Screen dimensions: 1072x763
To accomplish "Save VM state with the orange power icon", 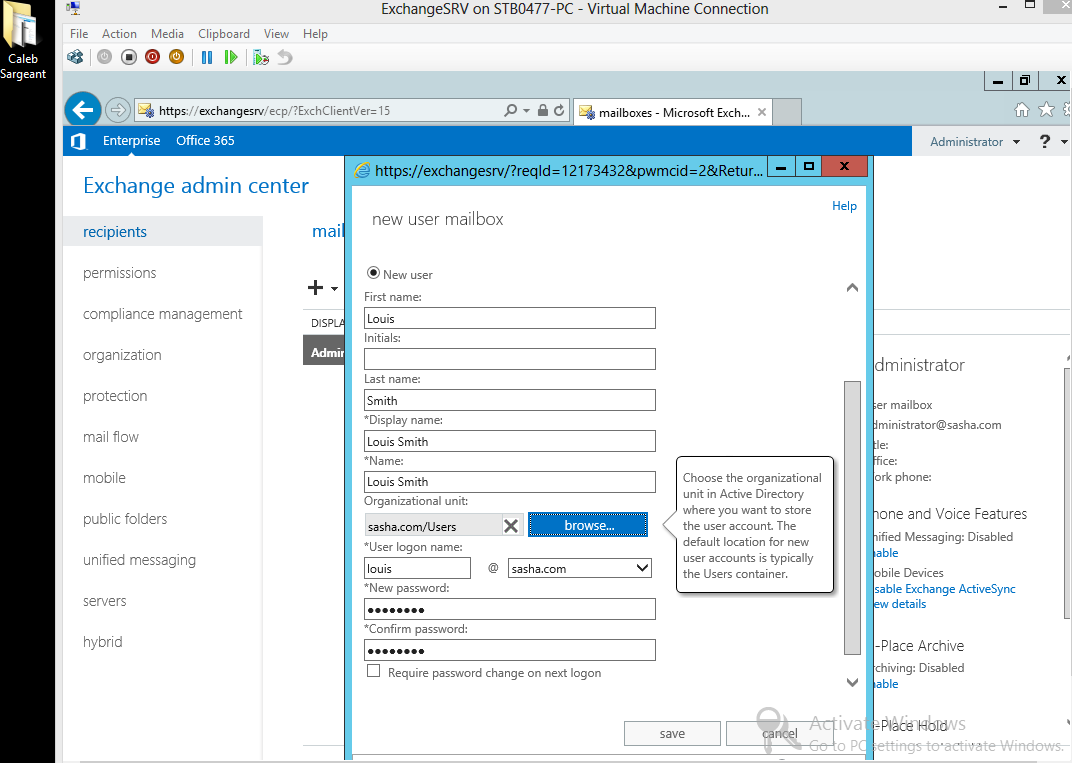I will tap(176, 57).
